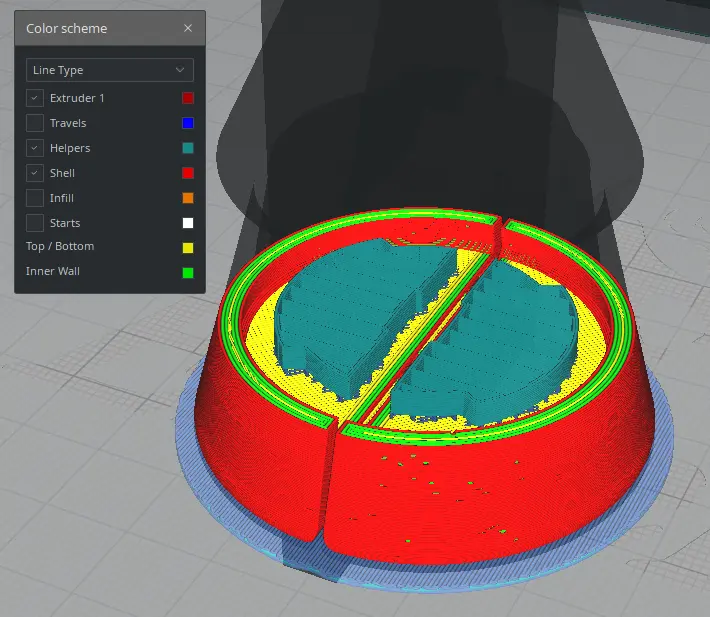Viewport: 710px width, 617px height.
Task: Click the Inner Wall legend label
Action: pyautogui.click(x=53, y=271)
